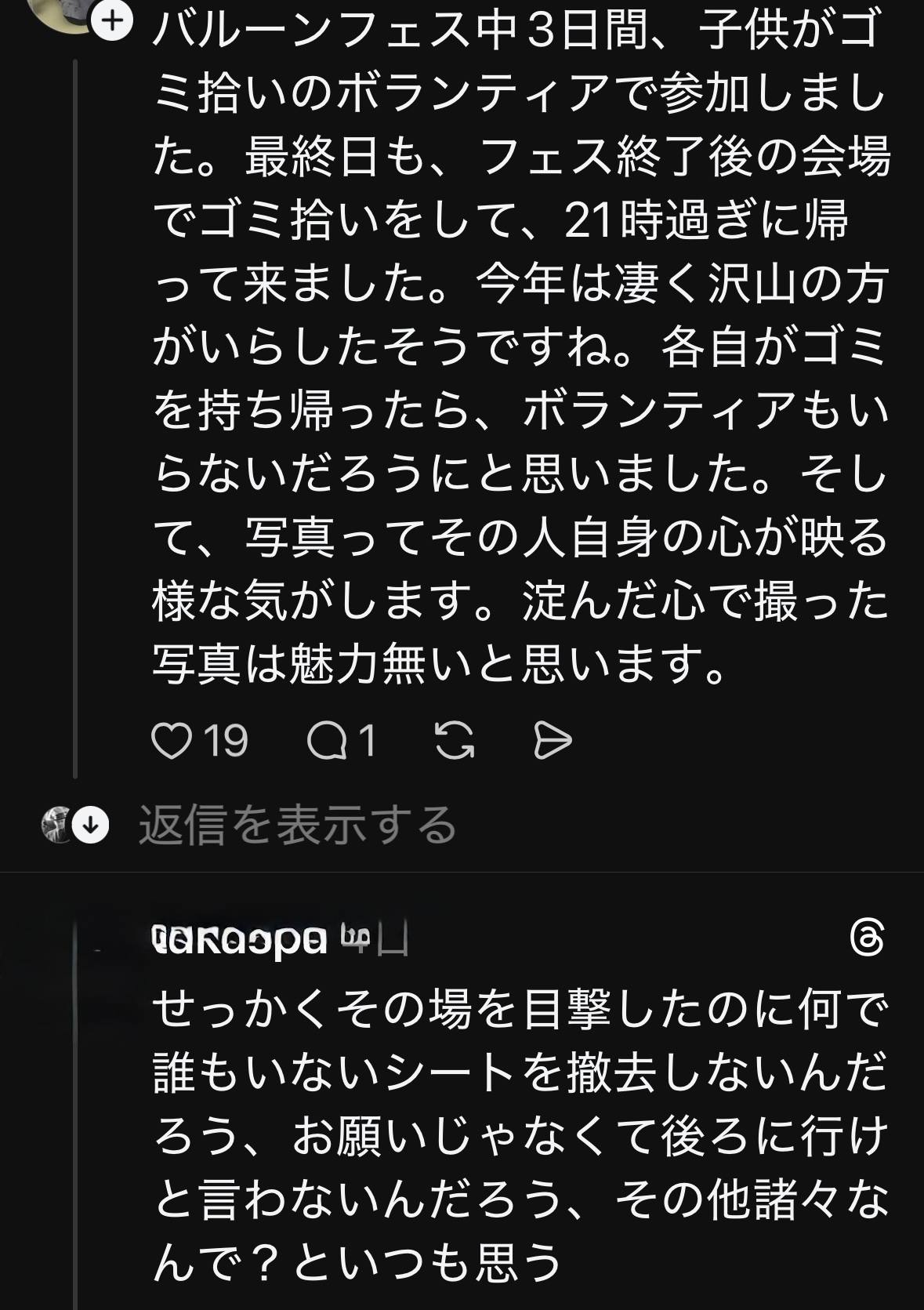Share the comment with the paper-plane icon
This screenshot has width=924, height=1310.
coord(552,741)
